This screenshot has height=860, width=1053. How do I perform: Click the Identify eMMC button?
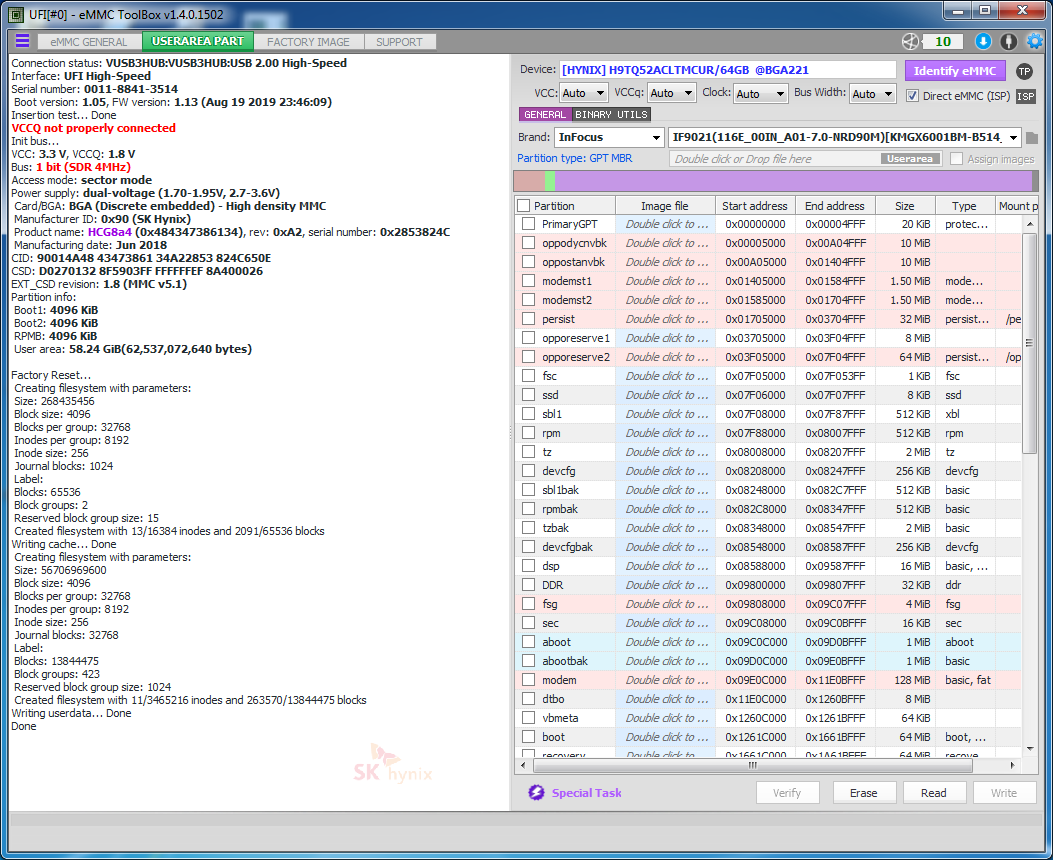955,70
